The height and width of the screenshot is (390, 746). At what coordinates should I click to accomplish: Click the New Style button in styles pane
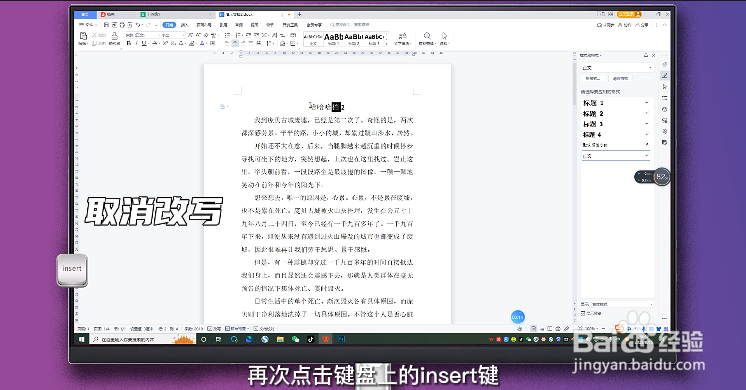(x=593, y=78)
